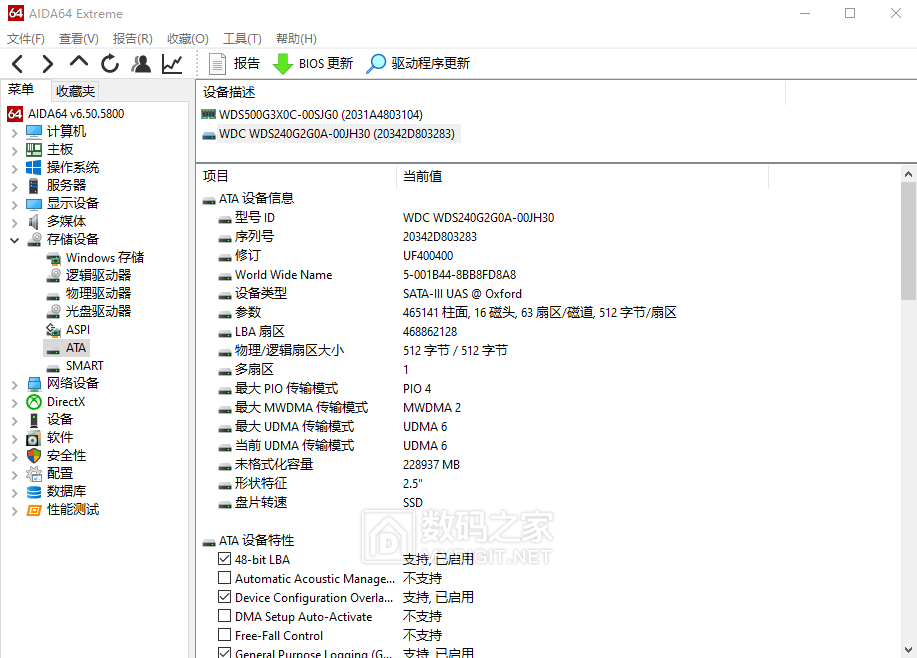Click the 显示设备 display icon

pos(34,204)
